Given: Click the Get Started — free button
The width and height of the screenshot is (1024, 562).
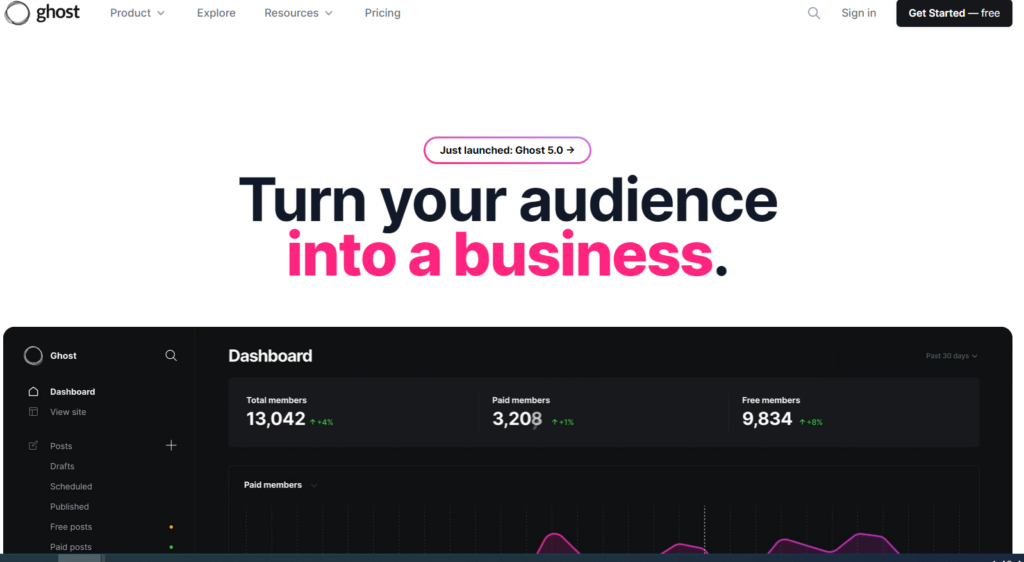Looking at the screenshot, I should [953, 13].
